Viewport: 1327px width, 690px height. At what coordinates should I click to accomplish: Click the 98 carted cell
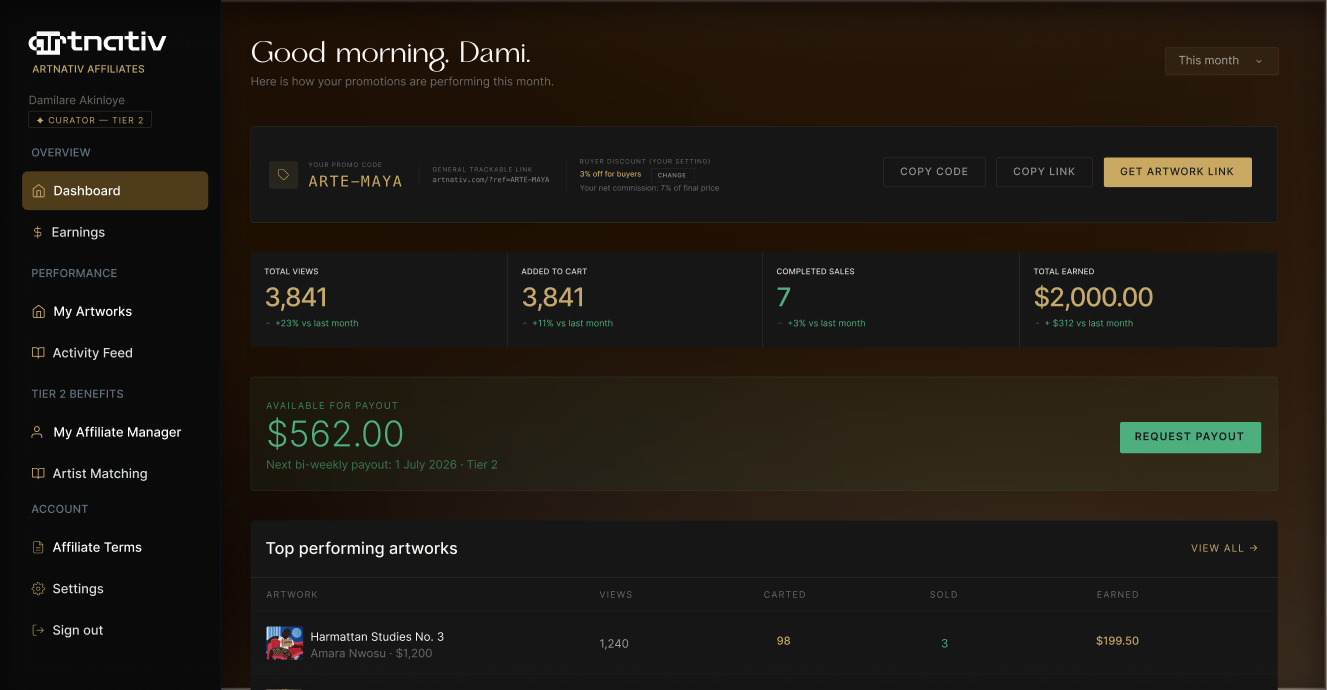tap(783, 641)
